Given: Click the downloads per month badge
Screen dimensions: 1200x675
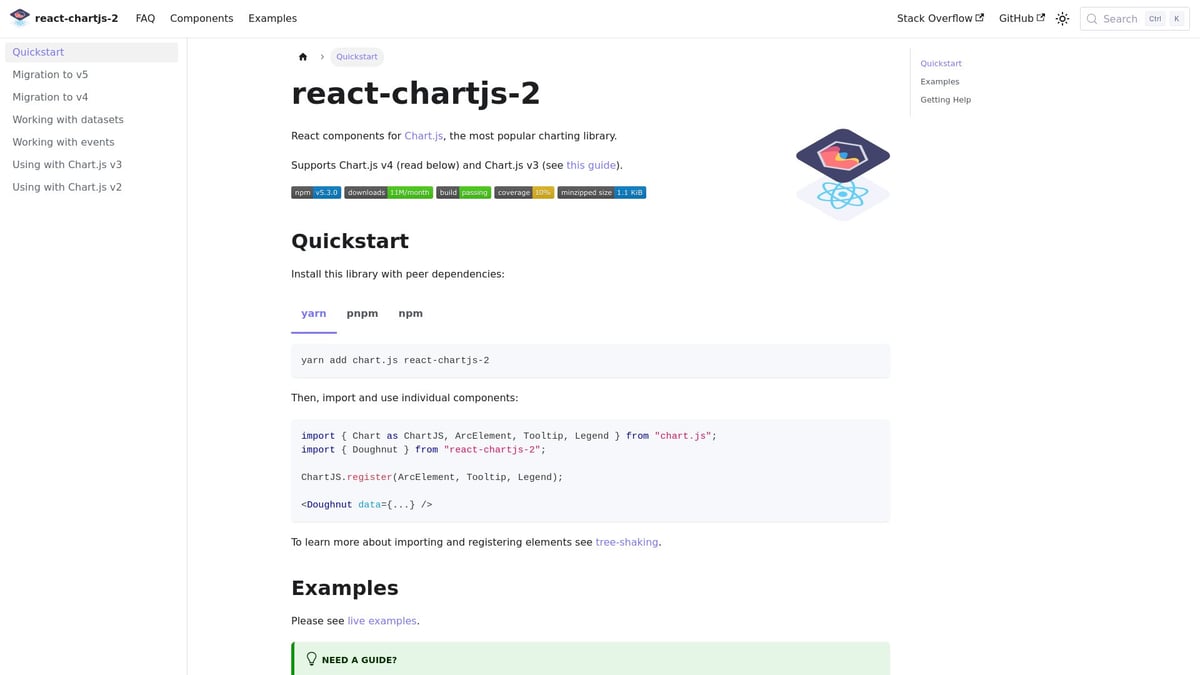Looking at the screenshot, I should [x=388, y=192].
